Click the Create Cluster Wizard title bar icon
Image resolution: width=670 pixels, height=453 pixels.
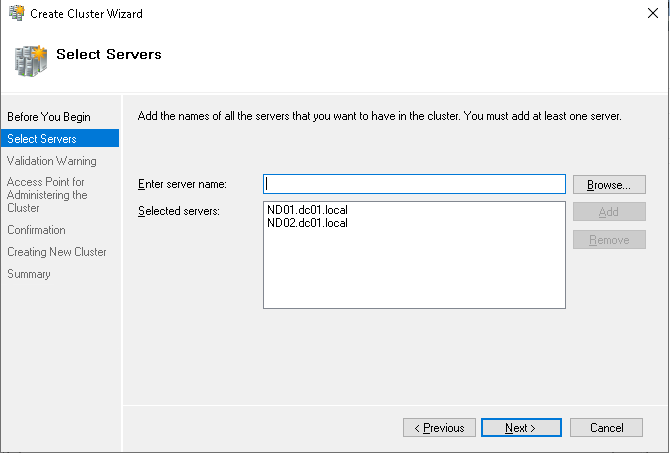(17, 13)
